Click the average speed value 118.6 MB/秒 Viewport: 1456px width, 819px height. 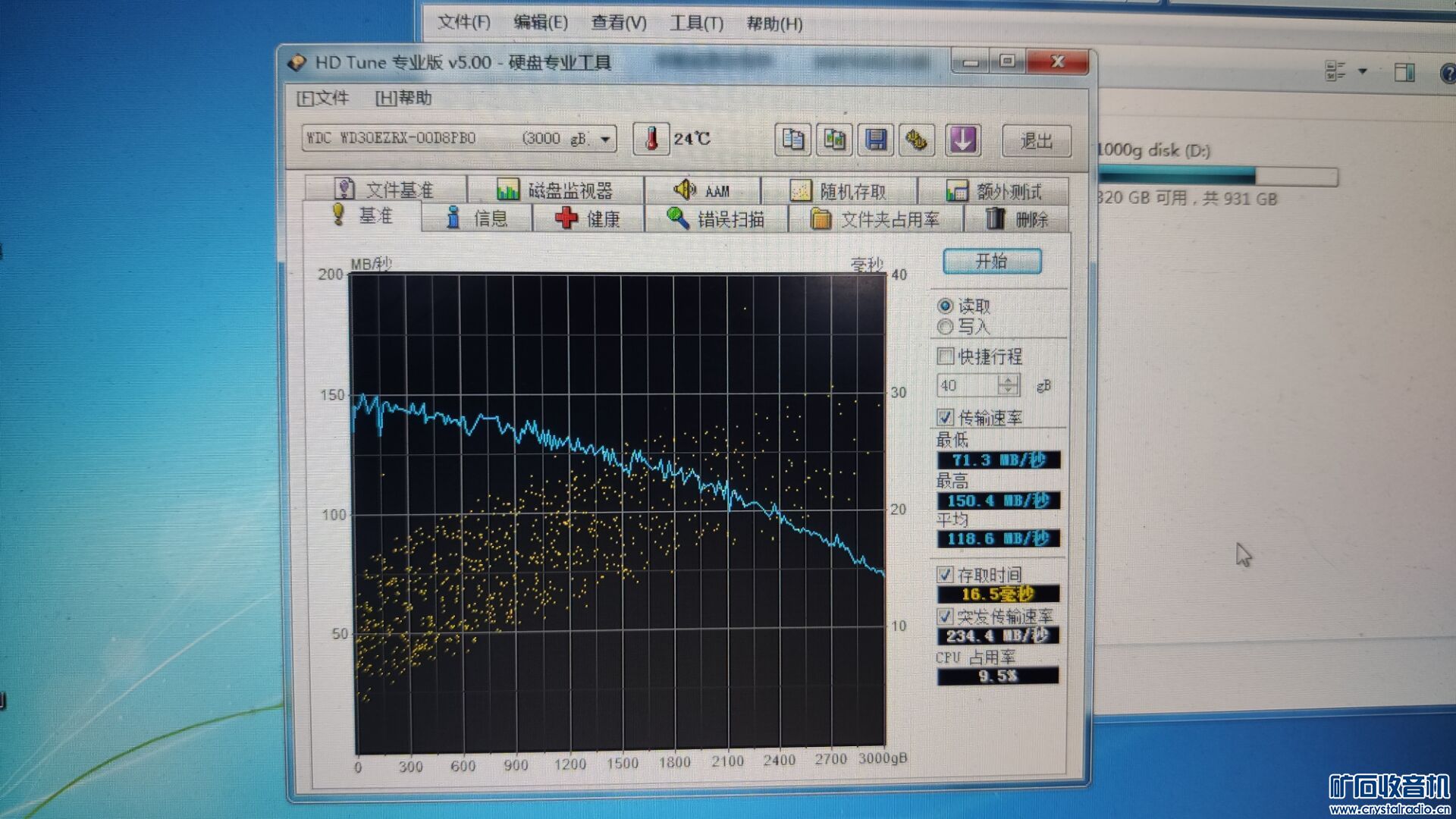click(998, 539)
